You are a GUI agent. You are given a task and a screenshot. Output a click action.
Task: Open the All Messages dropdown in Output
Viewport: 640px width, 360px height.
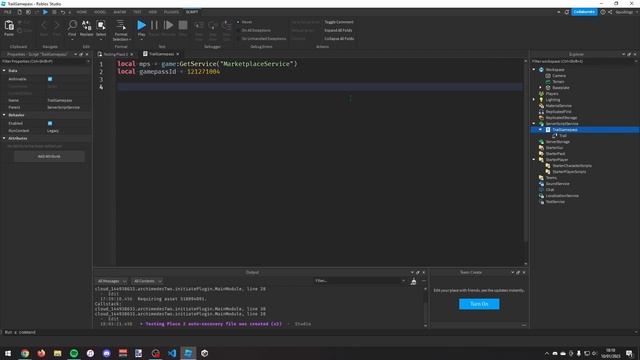[x=112, y=281]
